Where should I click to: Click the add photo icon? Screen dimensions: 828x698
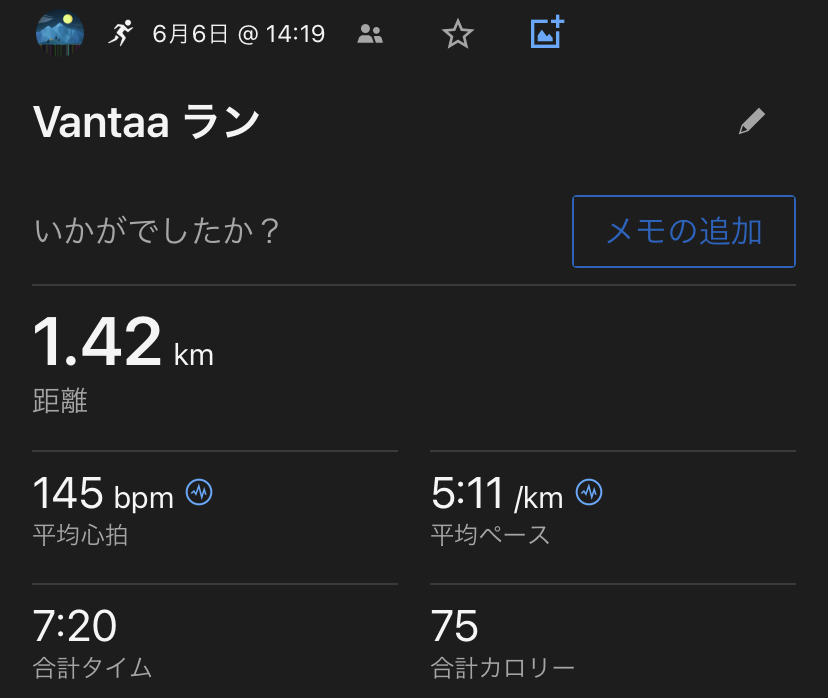[x=547, y=33]
